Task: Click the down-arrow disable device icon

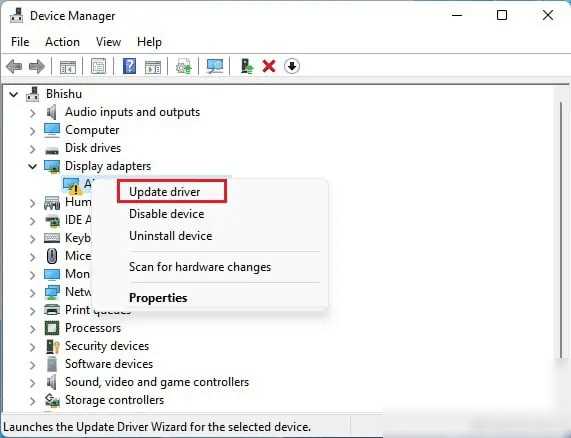Action: (292, 66)
